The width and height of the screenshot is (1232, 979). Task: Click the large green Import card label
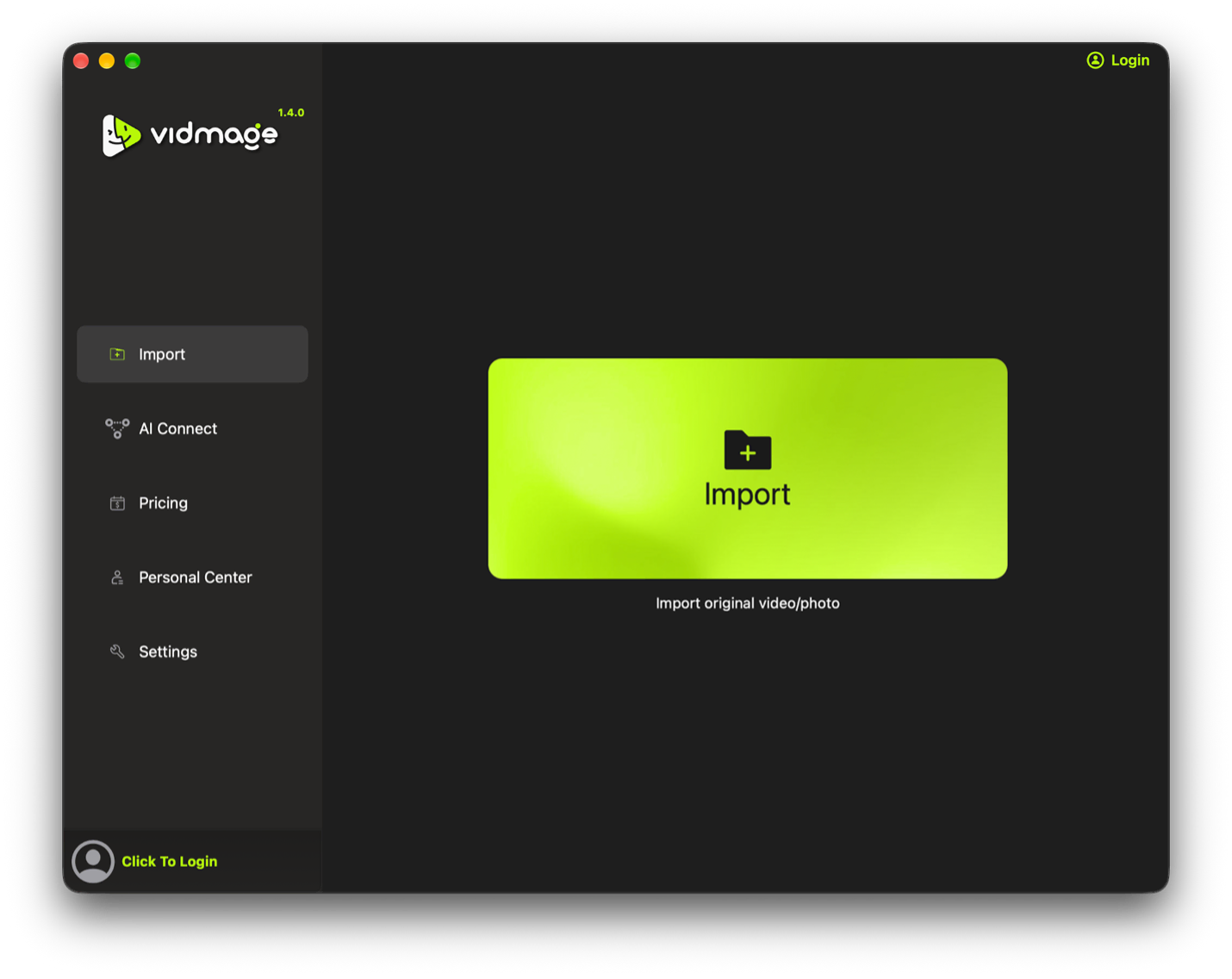(747, 495)
